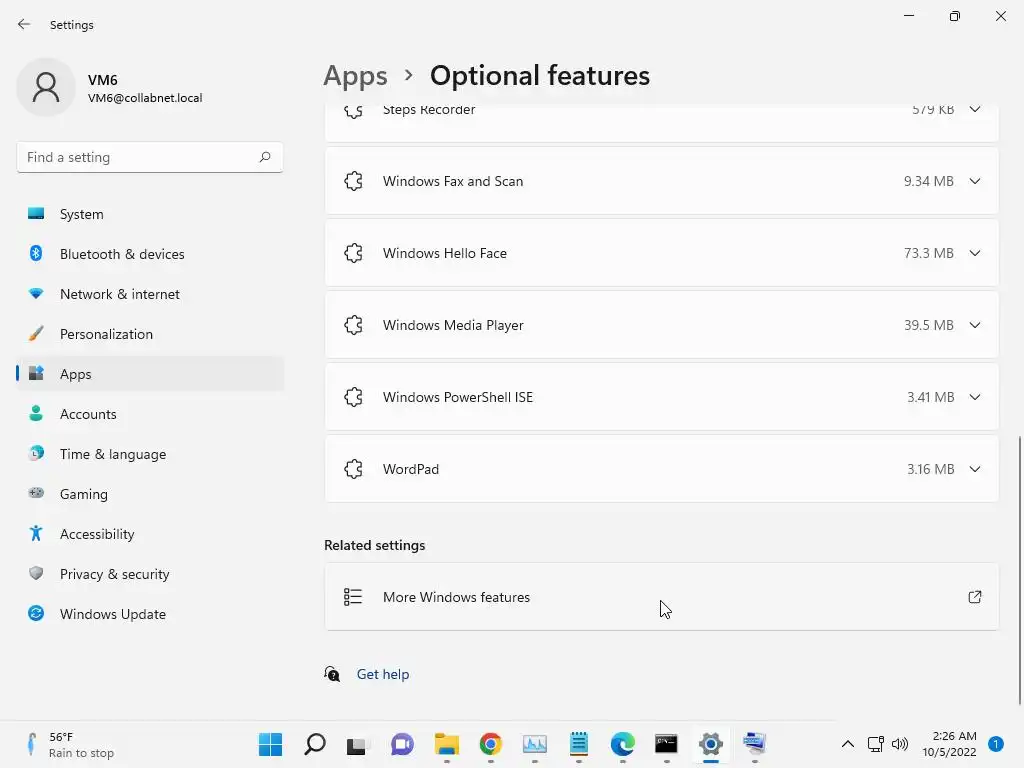Viewport: 1024px width, 768px height.
Task: Click the external link icon for More Windows features
Action: [x=974, y=597]
